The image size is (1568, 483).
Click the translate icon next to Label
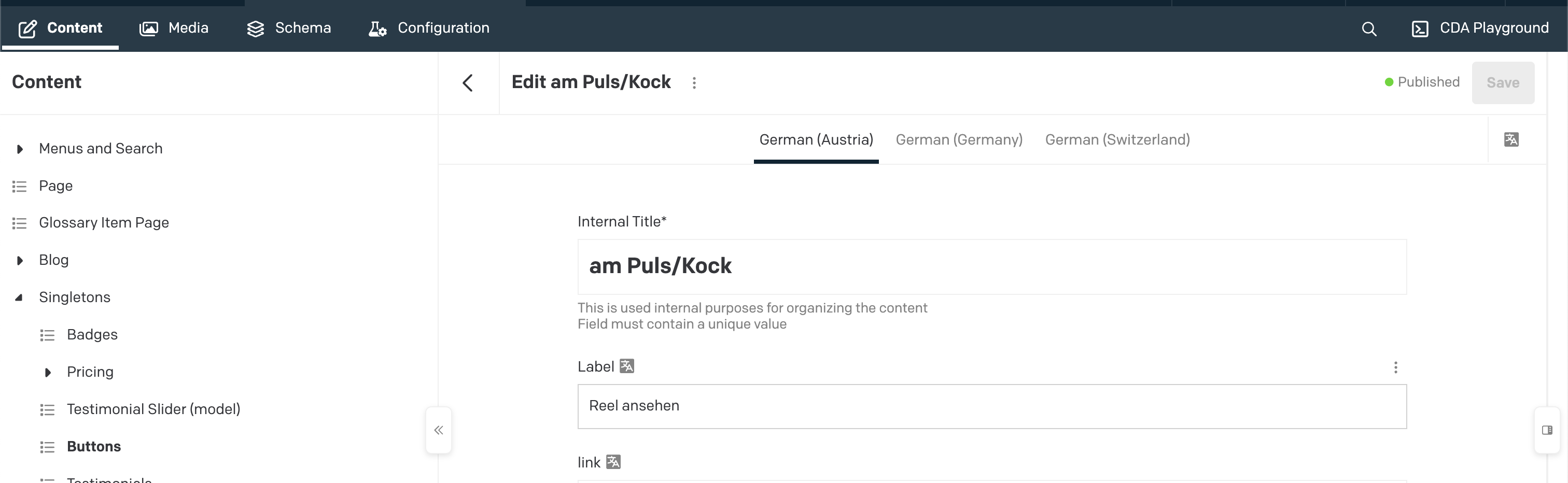click(x=626, y=366)
